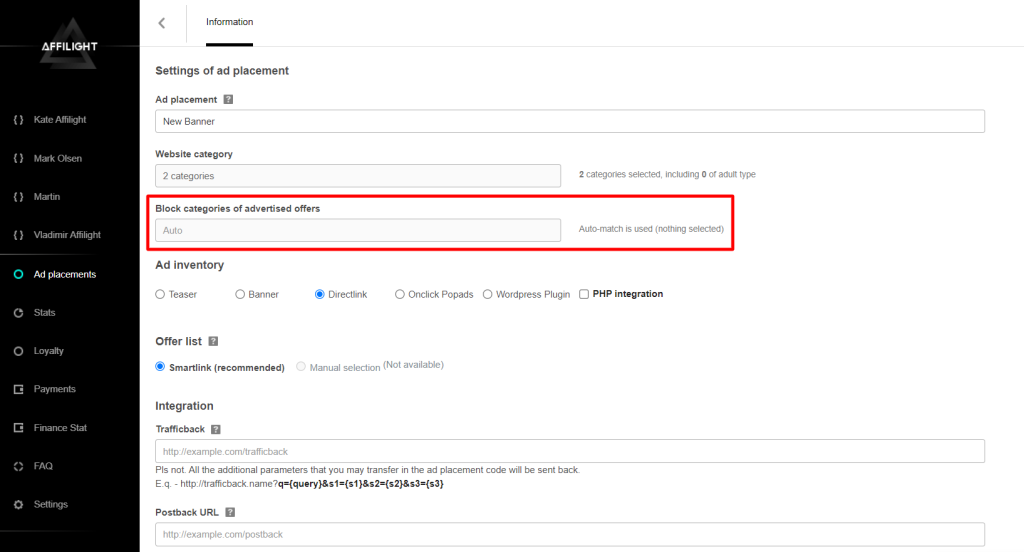The height and width of the screenshot is (552, 1024).
Task: Switch to the Information tab
Action: click(229, 22)
